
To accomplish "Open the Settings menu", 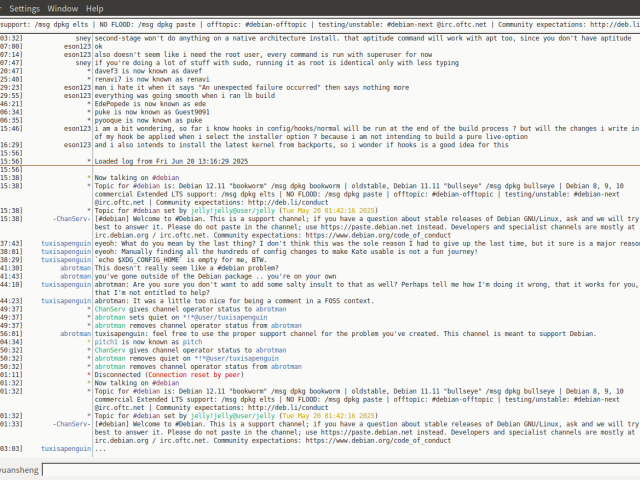I will (x=24, y=7).
